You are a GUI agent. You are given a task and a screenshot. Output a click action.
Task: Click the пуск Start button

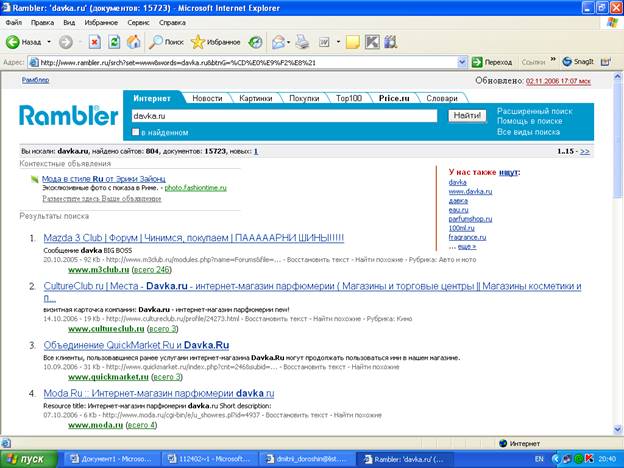[x=29, y=459]
